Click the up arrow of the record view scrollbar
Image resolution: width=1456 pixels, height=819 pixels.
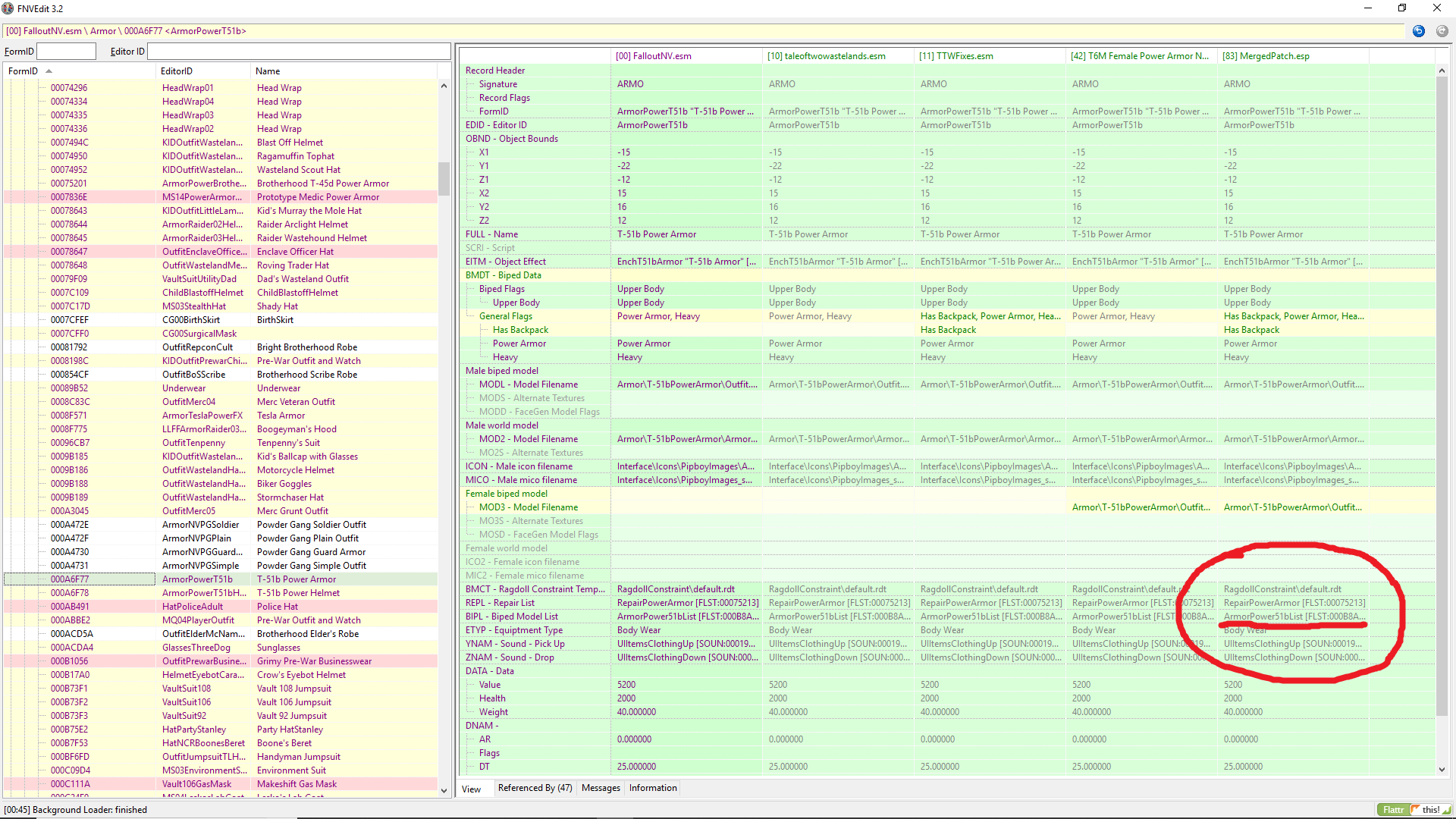[x=1442, y=71]
